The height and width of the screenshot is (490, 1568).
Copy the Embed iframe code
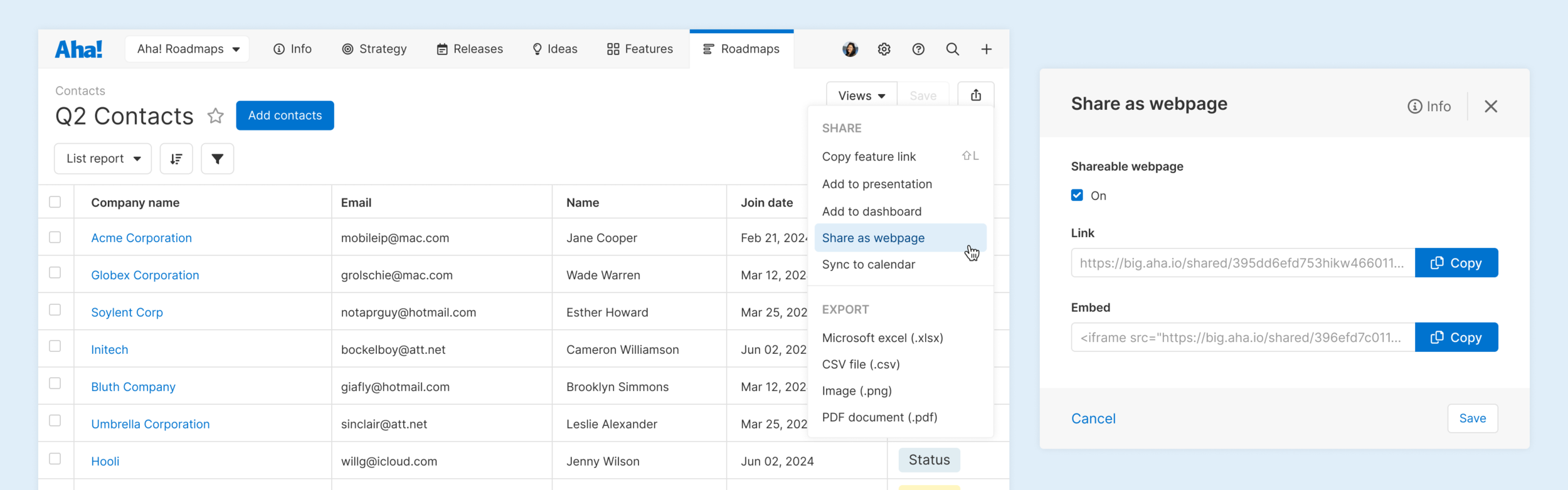[x=1456, y=338]
